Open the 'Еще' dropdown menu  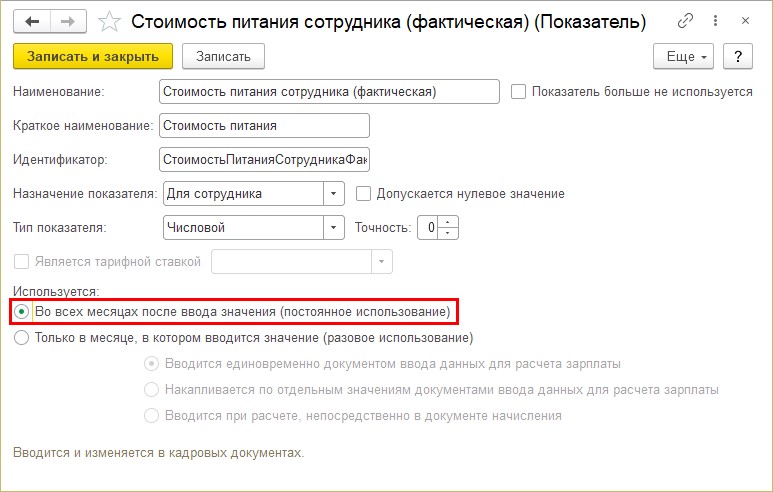pyautogui.click(x=683, y=56)
